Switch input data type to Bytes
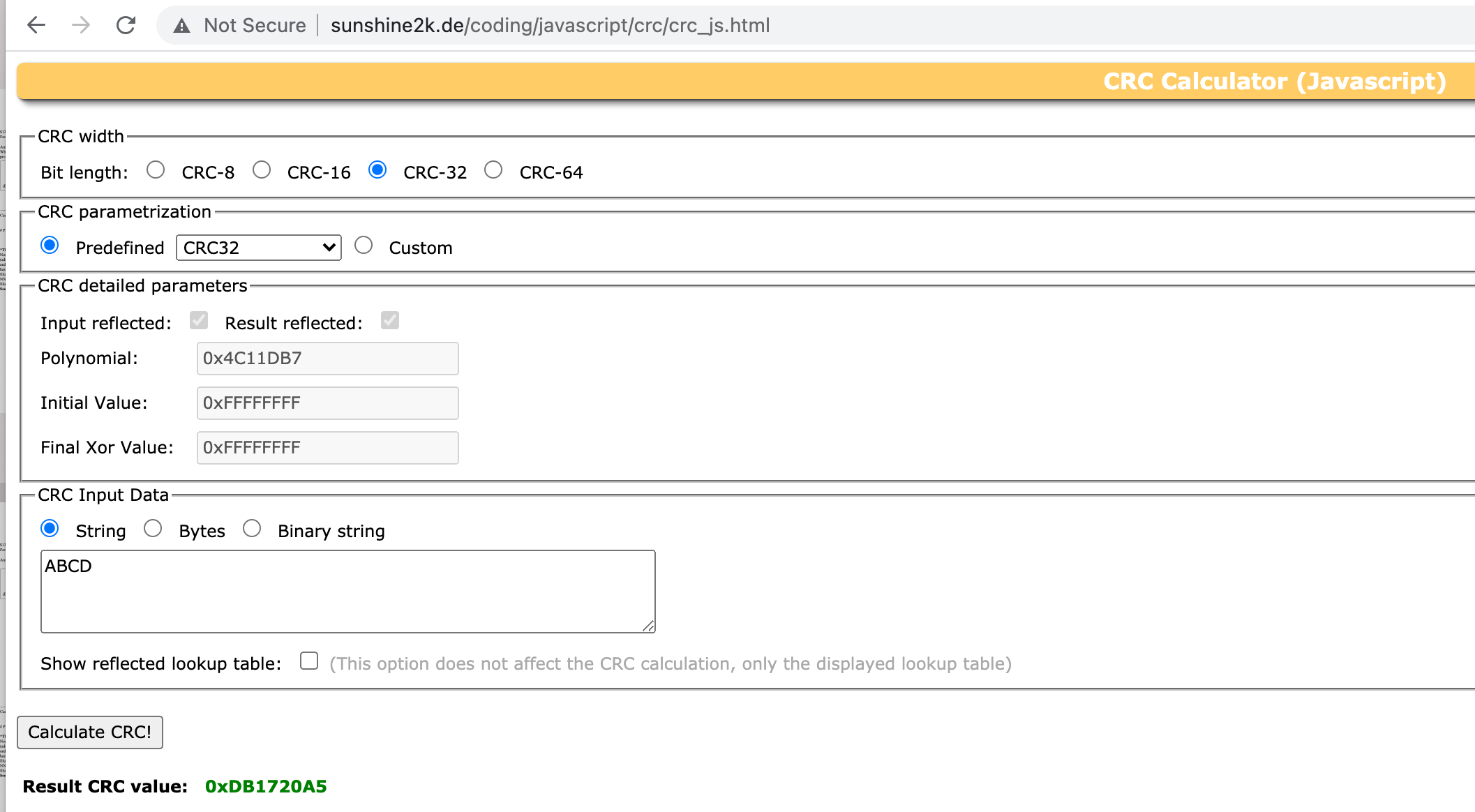The height and width of the screenshot is (812, 1475). pyautogui.click(x=153, y=529)
